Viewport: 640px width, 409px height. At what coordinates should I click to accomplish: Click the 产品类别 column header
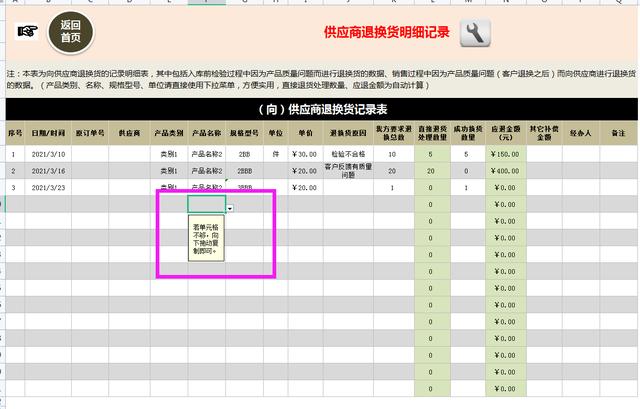pyautogui.click(x=169, y=133)
